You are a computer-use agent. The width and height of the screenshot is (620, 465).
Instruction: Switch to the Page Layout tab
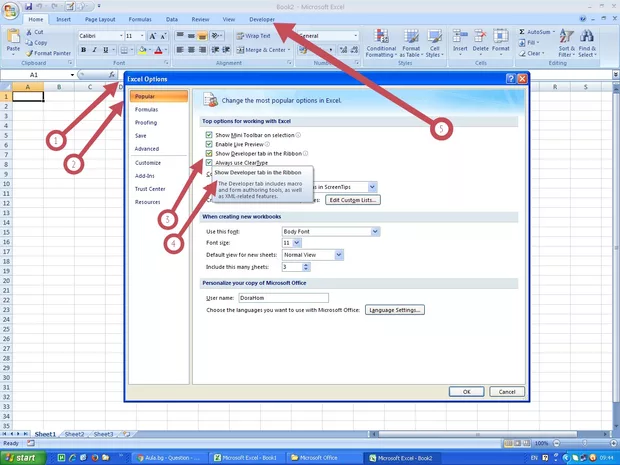[100, 19]
